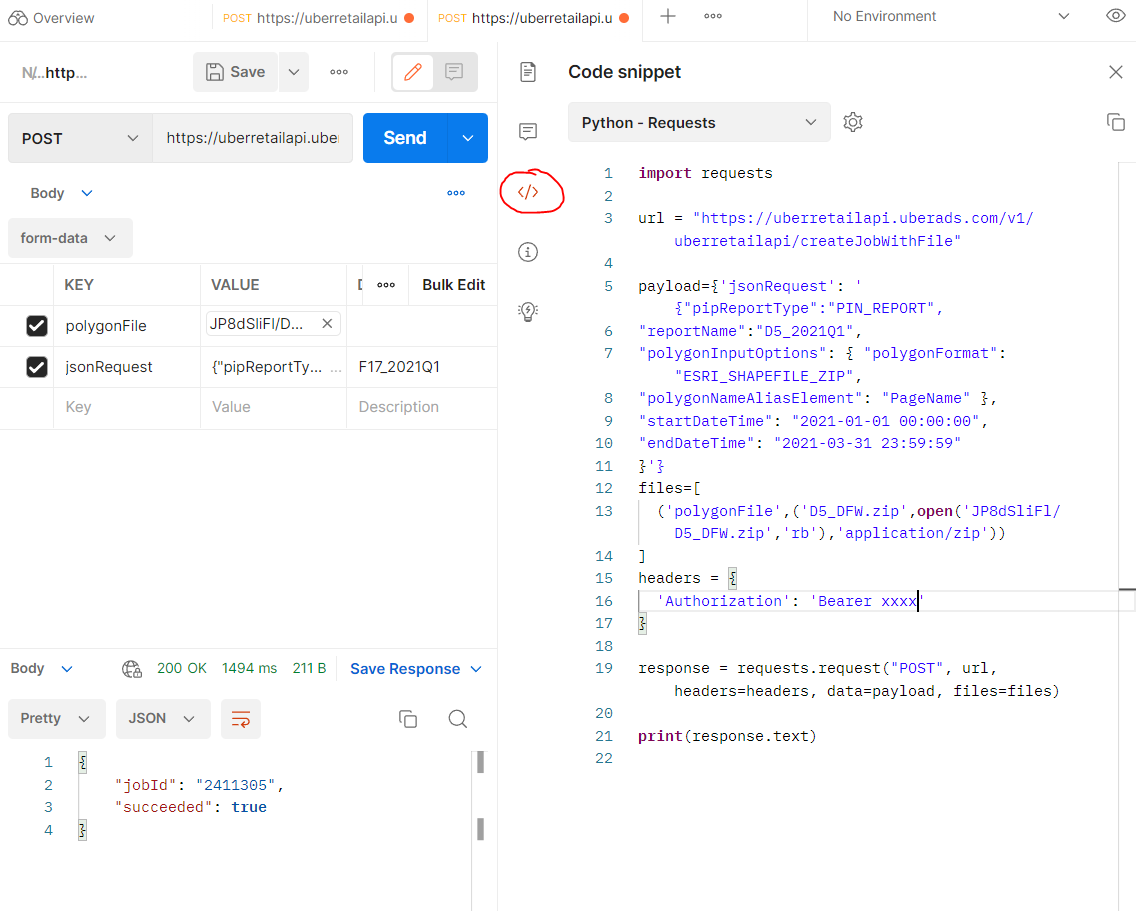Select the jsonRequest key cell
Viewport: 1136px width, 911px height.
pos(127,367)
